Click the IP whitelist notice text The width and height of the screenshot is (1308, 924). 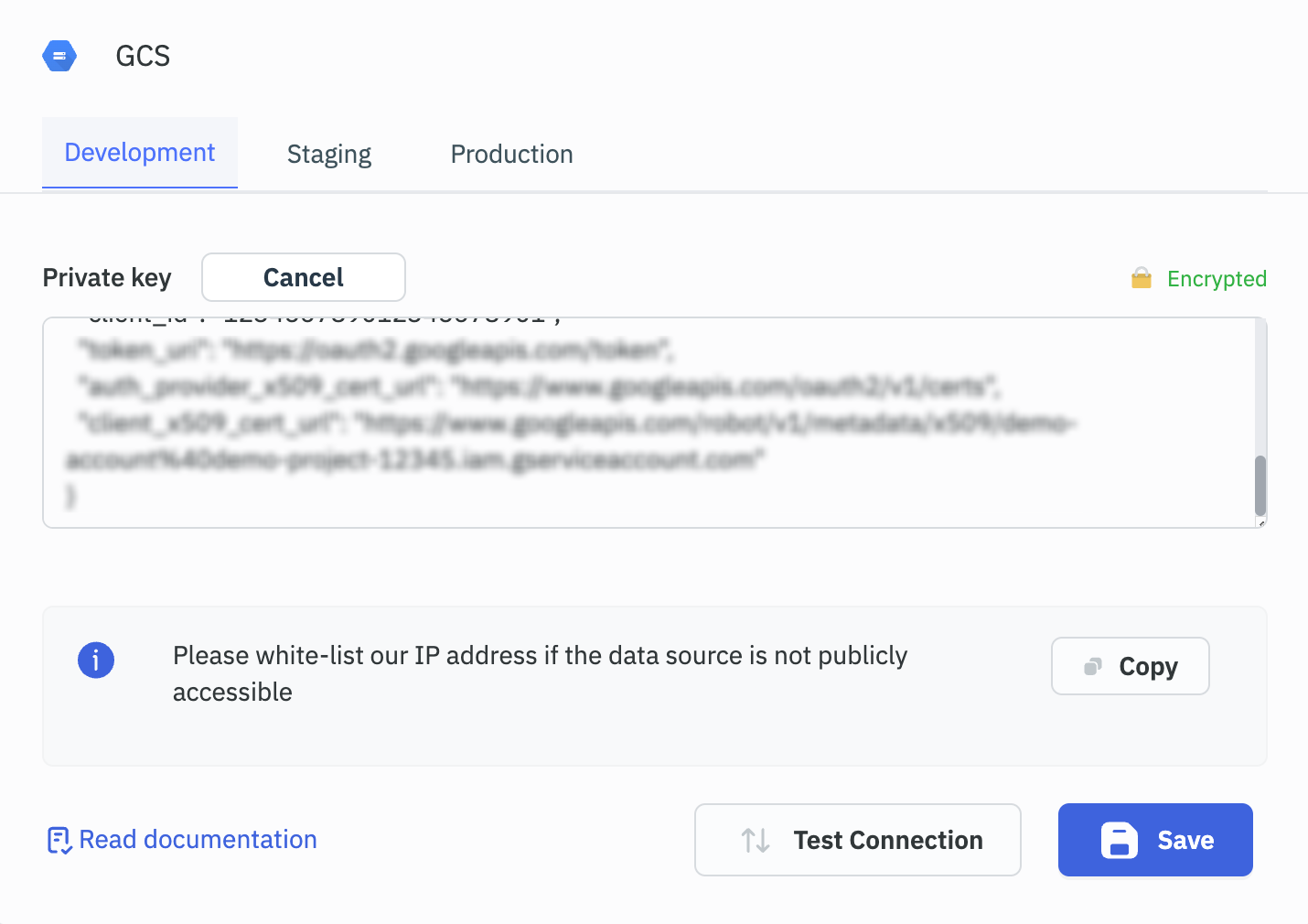point(540,673)
